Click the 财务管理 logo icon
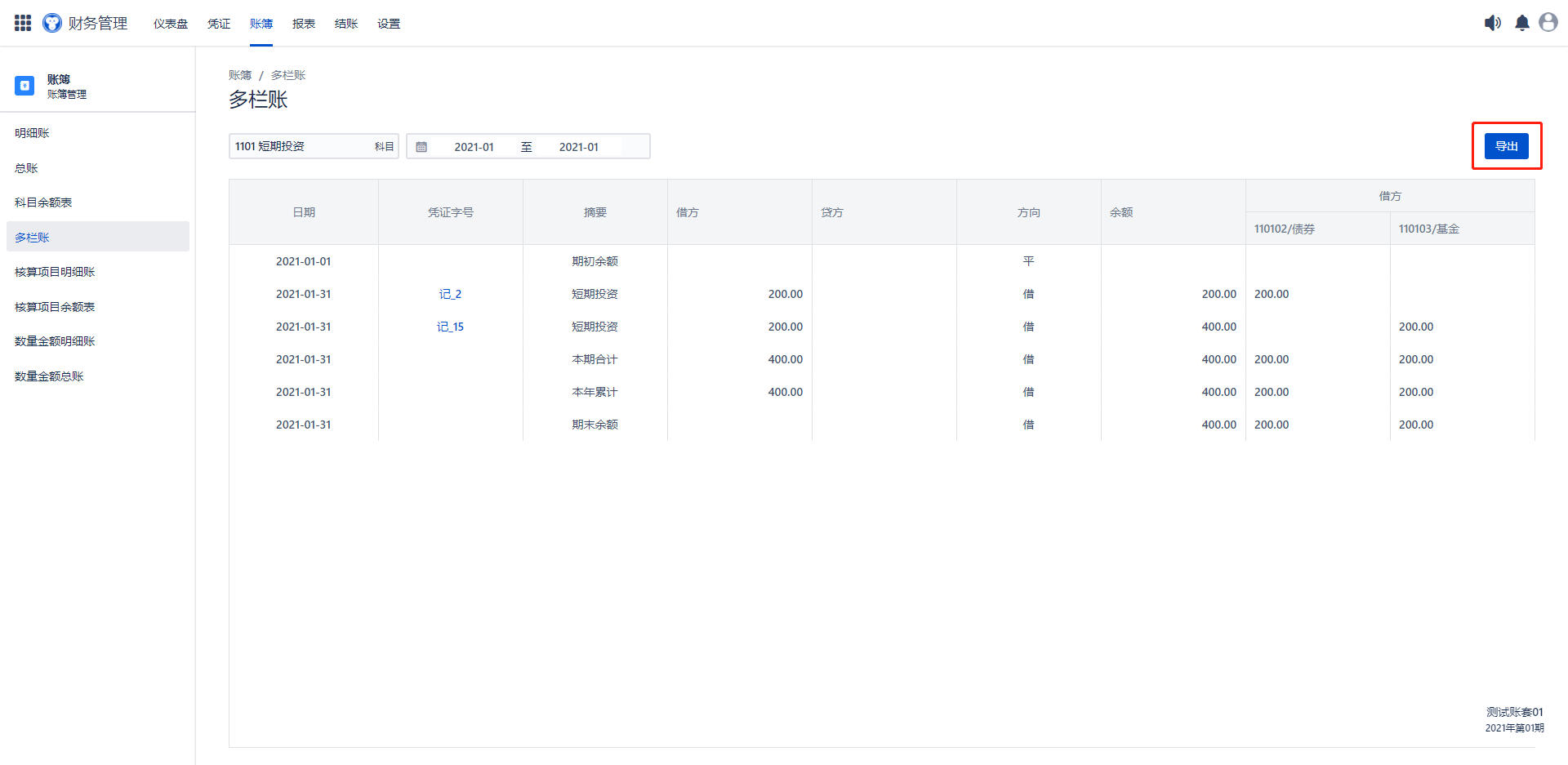 coord(52,23)
